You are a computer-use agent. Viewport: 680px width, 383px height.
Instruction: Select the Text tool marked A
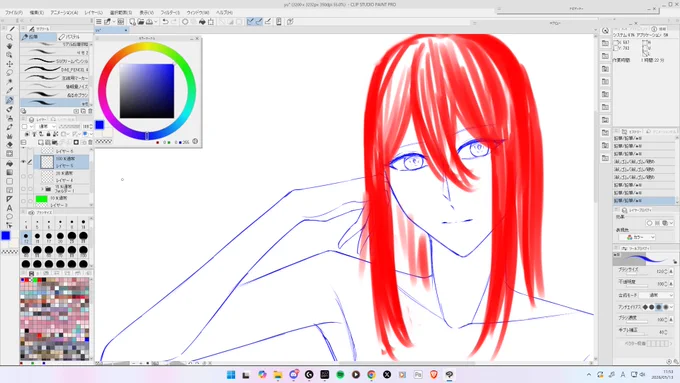tap(9, 208)
